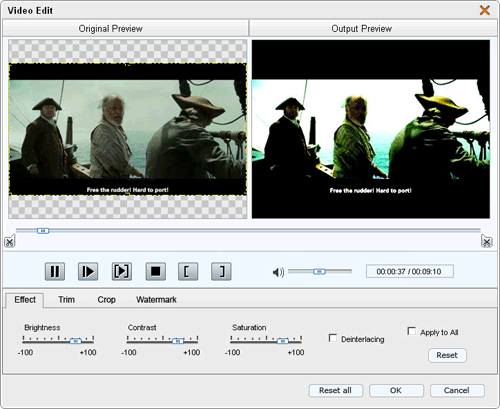Click the Reset button in Effect panel

coord(447,355)
